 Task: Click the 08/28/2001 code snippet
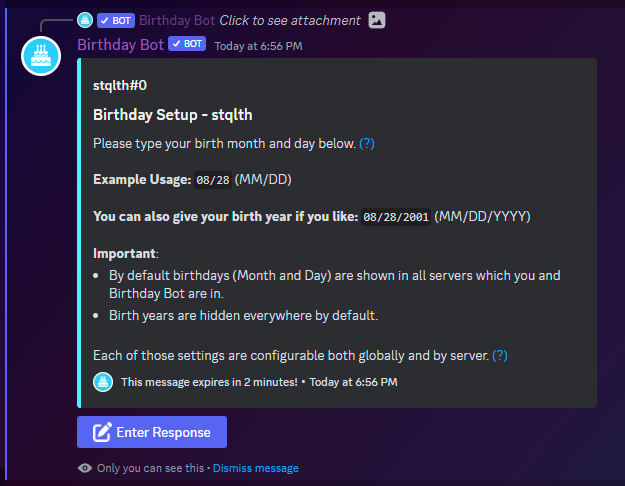tap(396, 216)
